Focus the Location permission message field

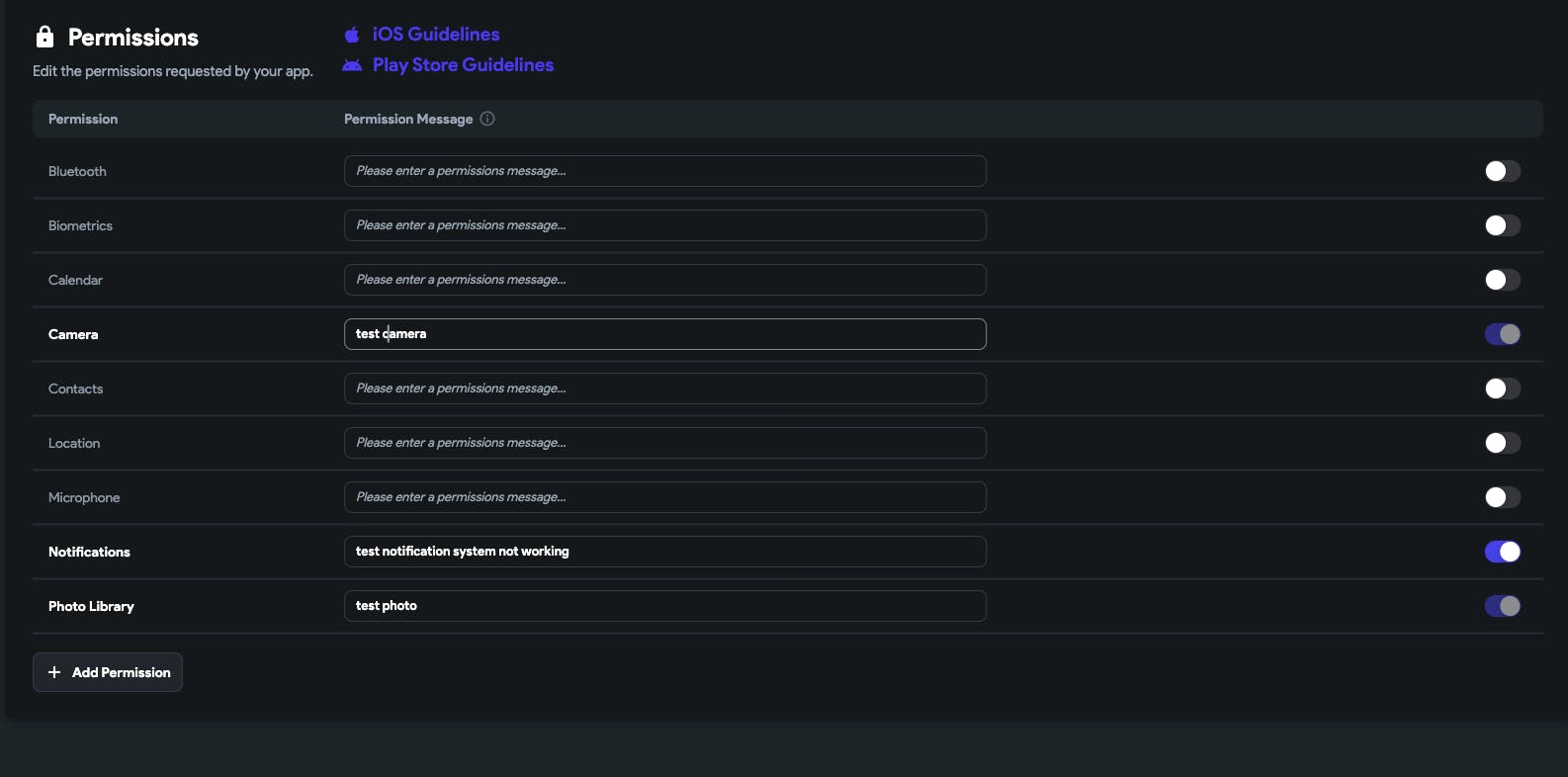click(664, 443)
